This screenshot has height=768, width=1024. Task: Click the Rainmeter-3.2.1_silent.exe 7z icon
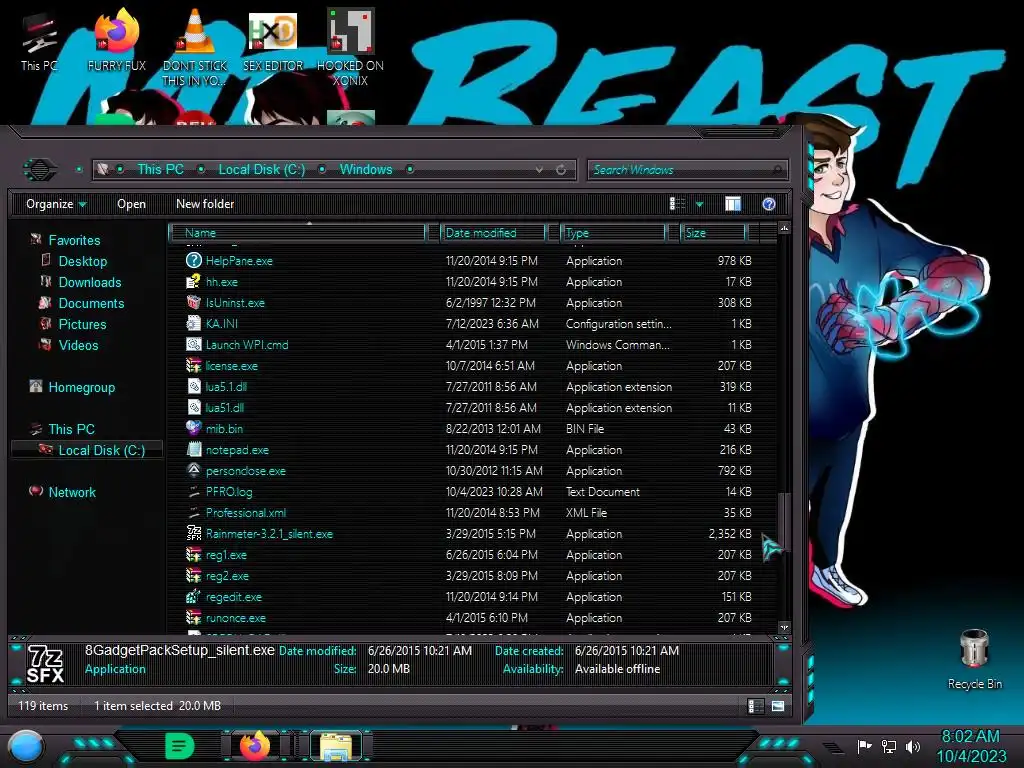coord(193,533)
